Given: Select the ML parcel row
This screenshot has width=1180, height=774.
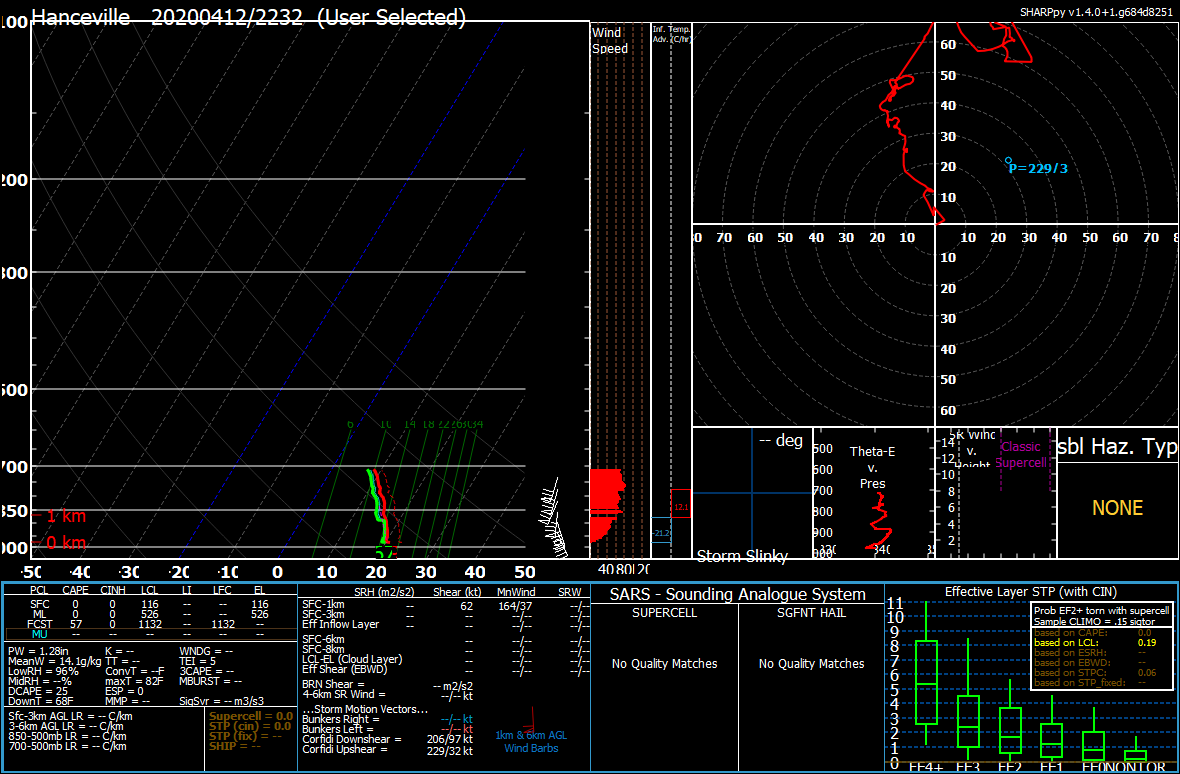Looking at the screenshot, I should coord(151,614).
